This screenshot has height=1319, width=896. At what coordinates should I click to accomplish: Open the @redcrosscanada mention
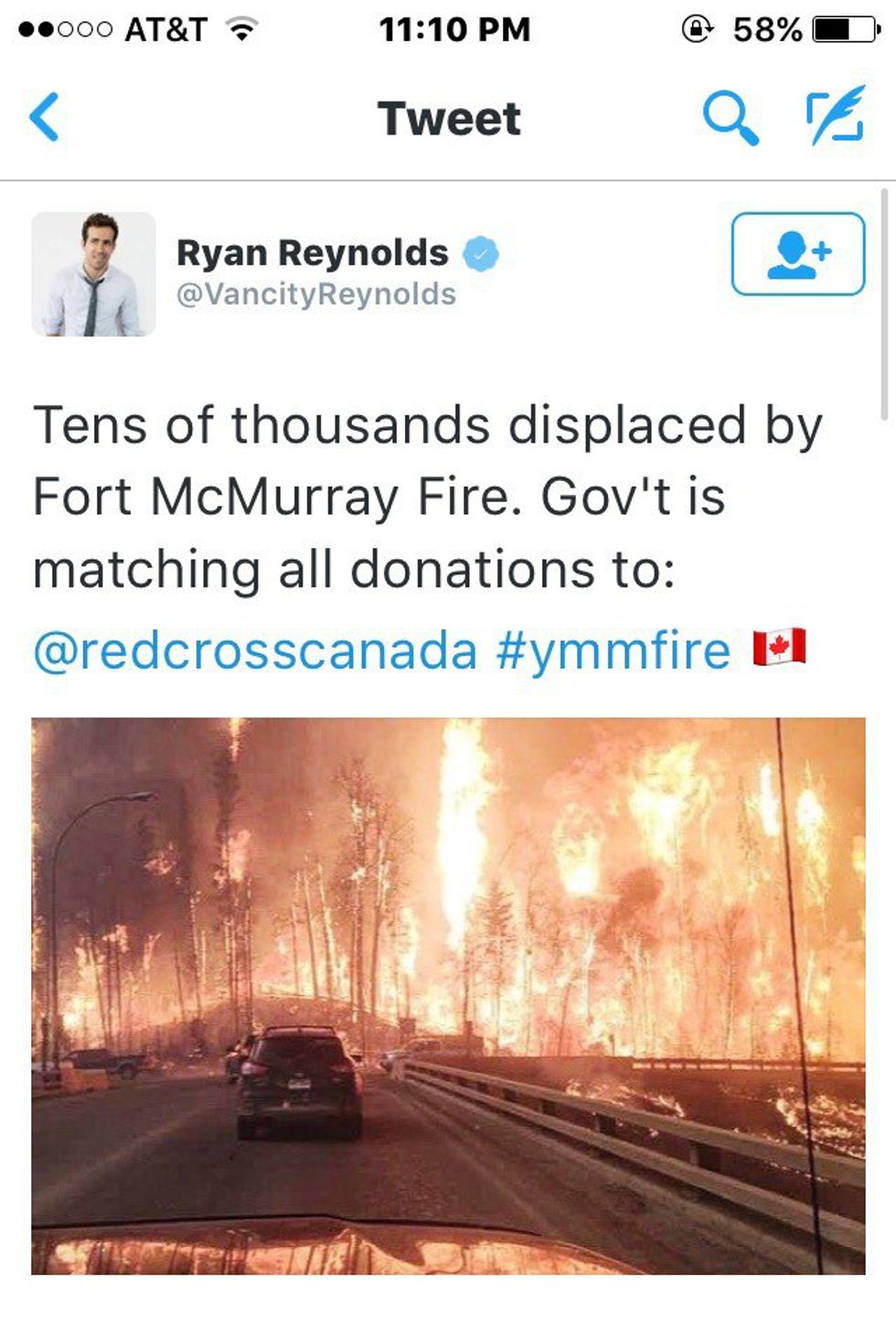pyautogui.click(x=255, y=650)
